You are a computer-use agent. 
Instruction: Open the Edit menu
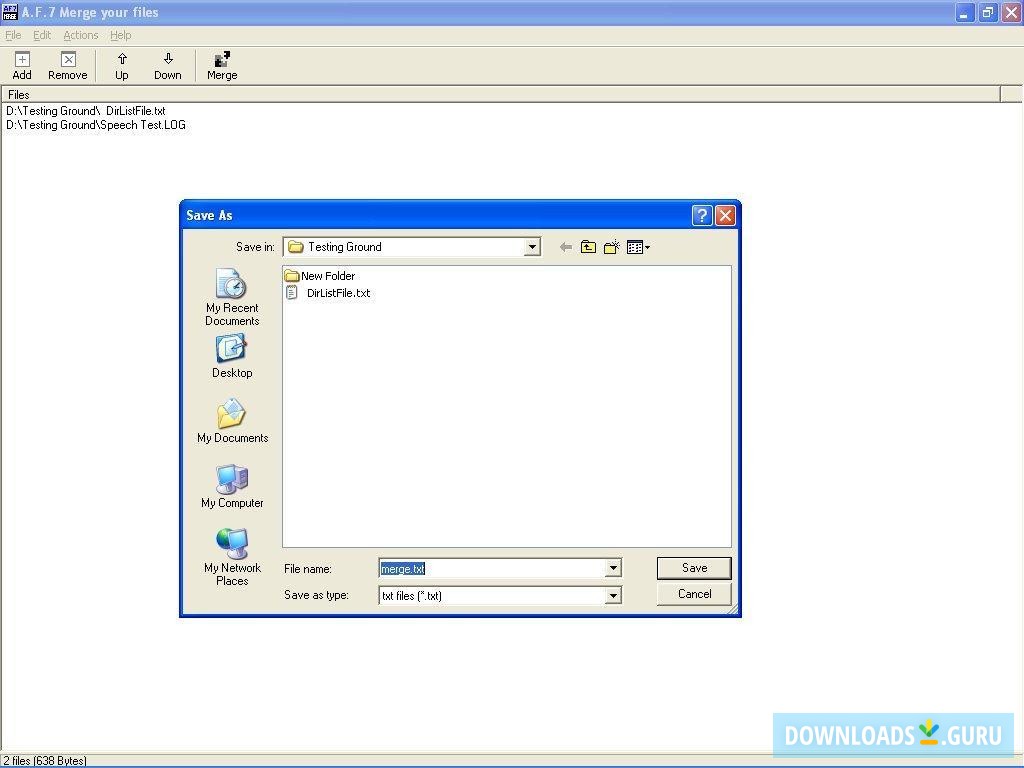click(41, 35)
